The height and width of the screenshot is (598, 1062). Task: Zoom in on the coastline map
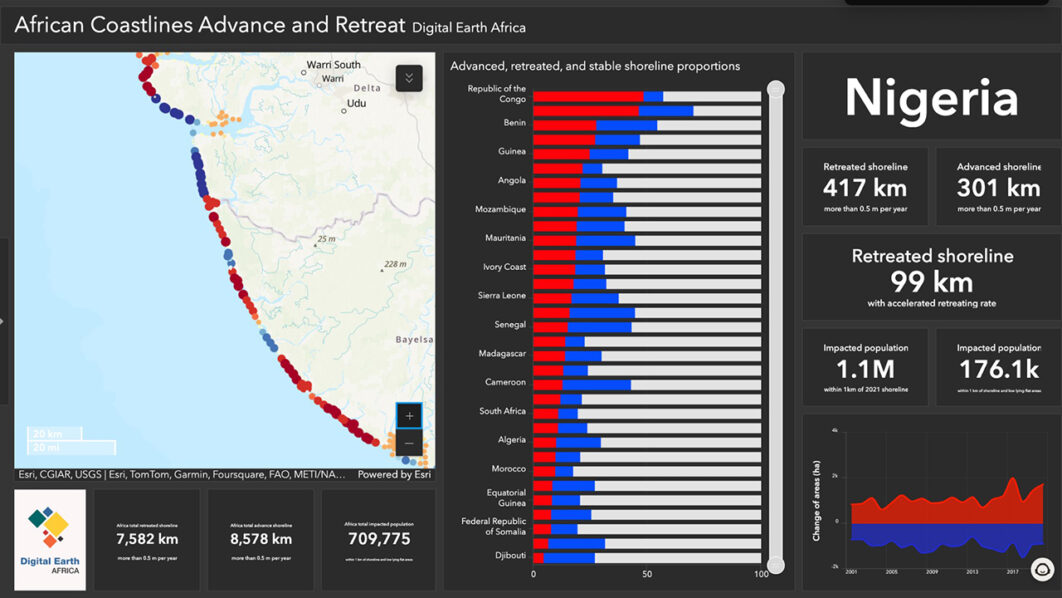point(409,415)
